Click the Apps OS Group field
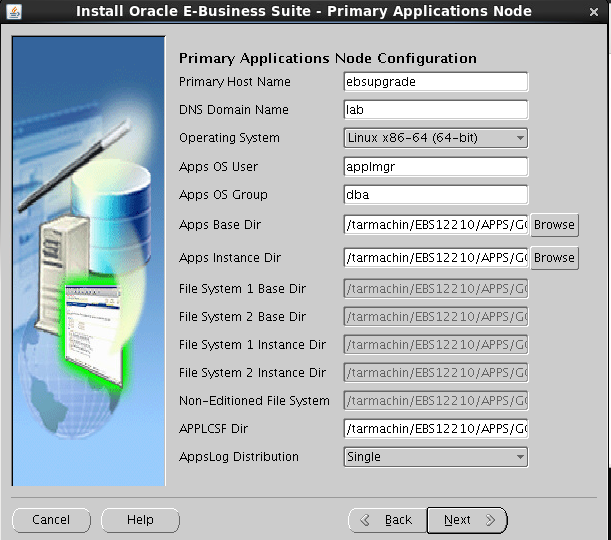 point(436,194)
